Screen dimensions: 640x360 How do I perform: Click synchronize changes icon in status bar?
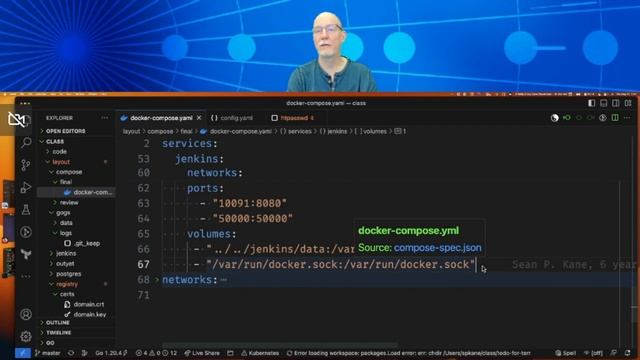pos(71,353)
